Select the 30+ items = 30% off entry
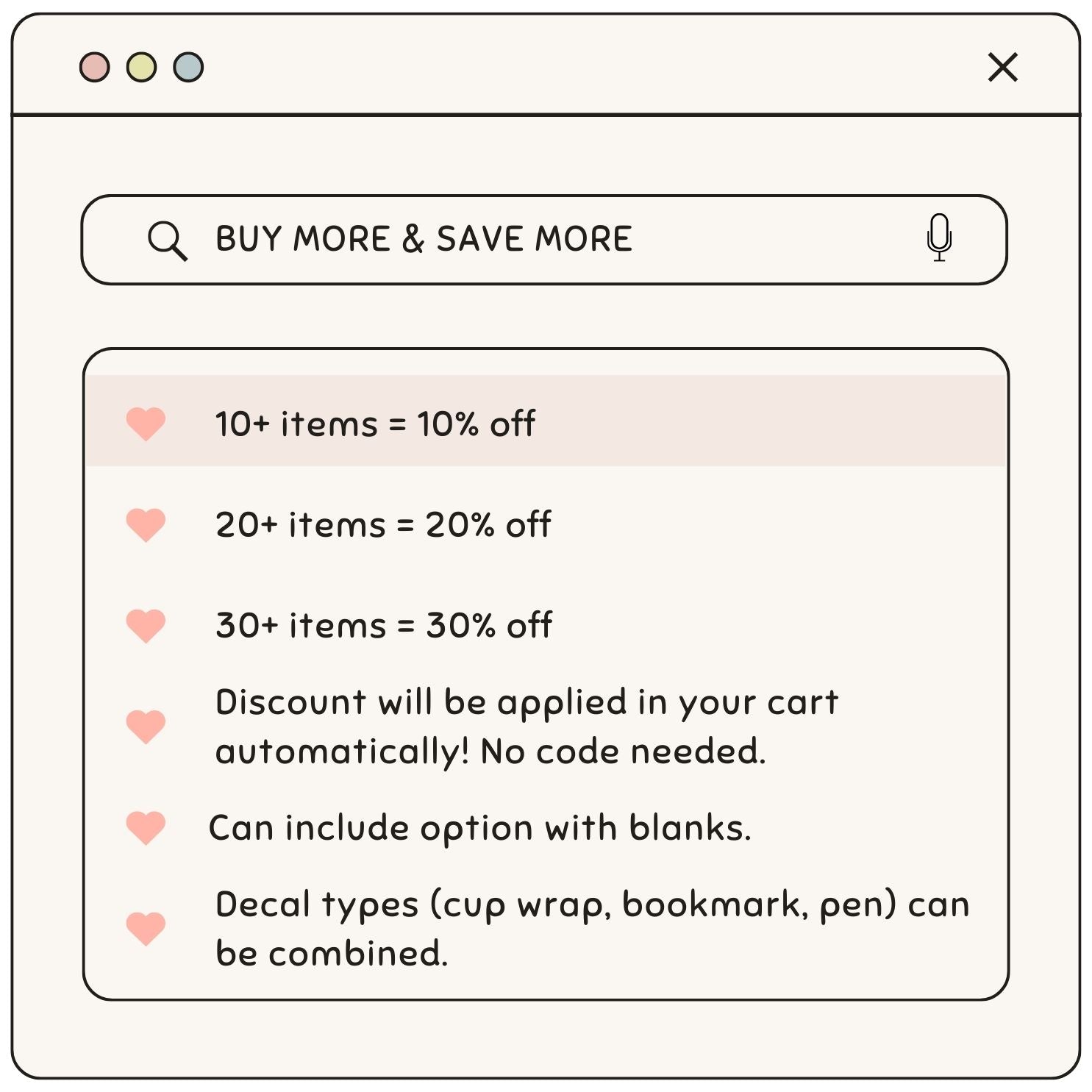The image size is (1092, 1092). (383, 626)
